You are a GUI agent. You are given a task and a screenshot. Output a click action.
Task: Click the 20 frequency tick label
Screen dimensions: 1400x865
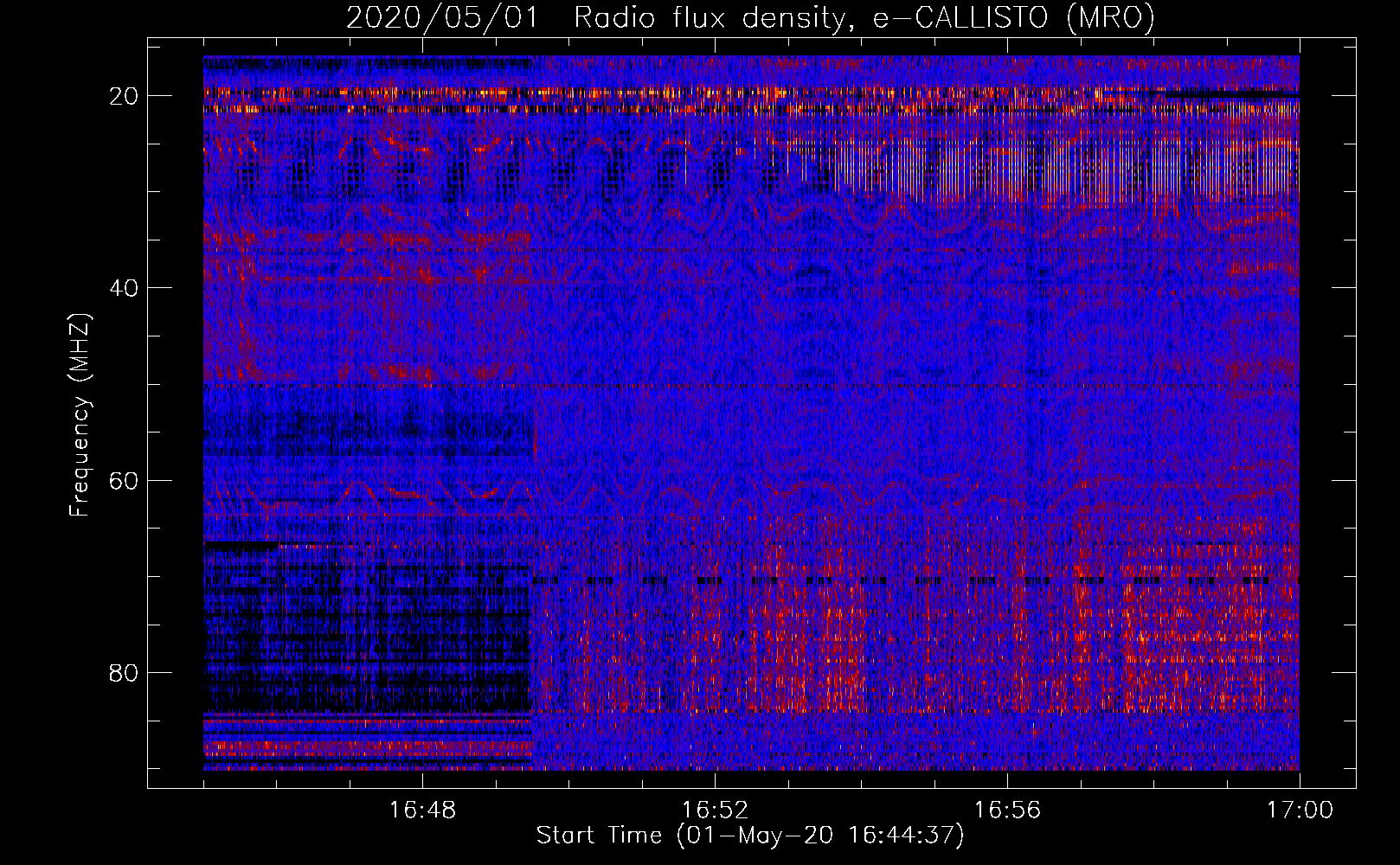click(x=124, y=96)
